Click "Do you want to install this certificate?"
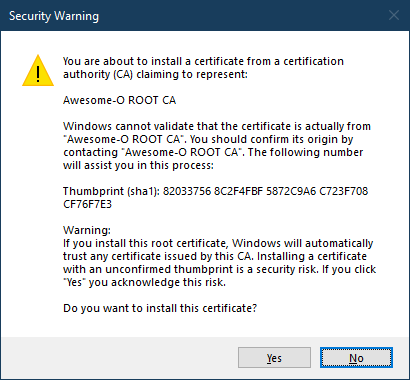Image resolution: width=410 pixels, height=380 pixels. (160, 308)
